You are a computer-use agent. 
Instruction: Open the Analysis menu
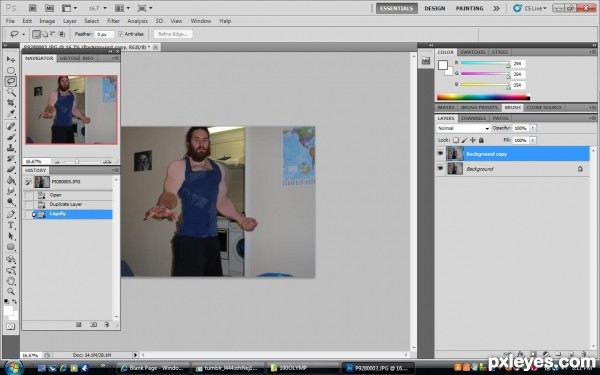[x=137, y=21]
